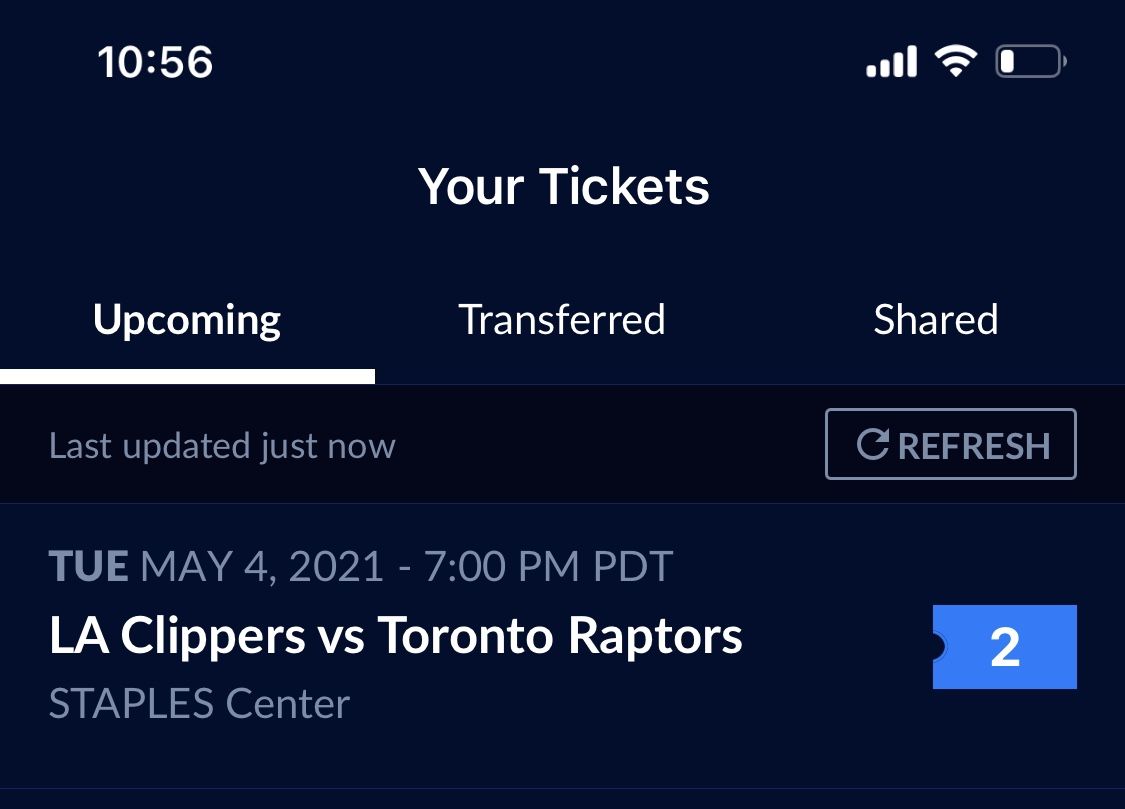
Task: Tap the REFRESH text label
Action: tap(974, 445)
